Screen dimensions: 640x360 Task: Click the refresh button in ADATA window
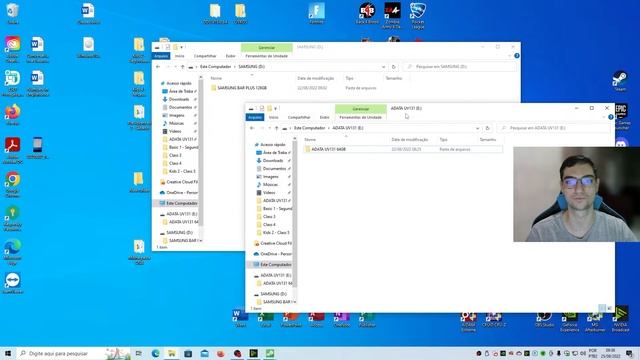tap(487, 128)
